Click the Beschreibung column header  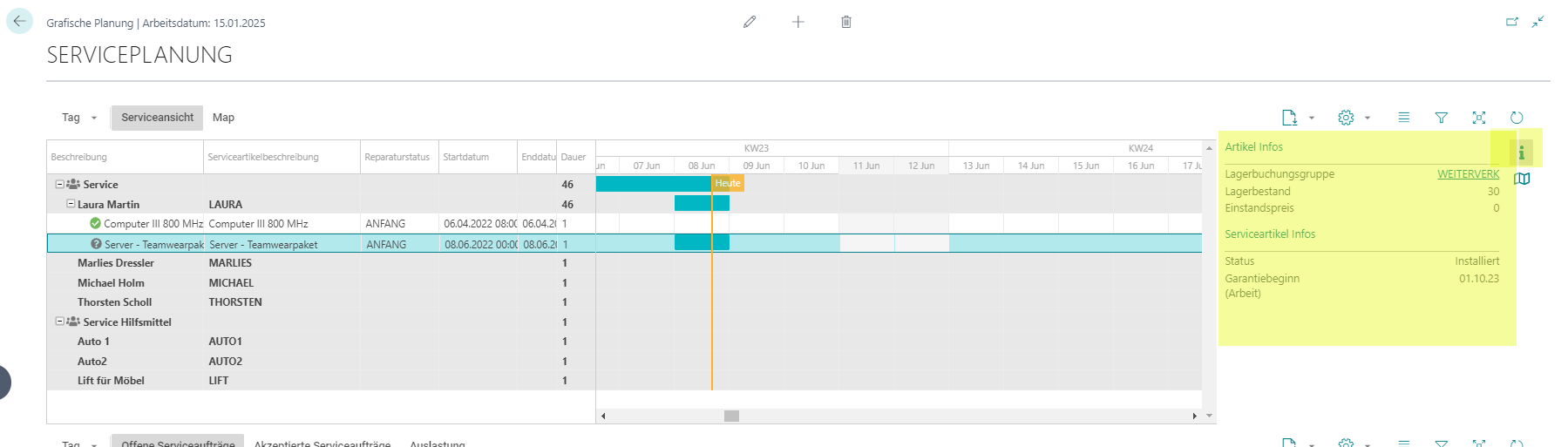(125, 157)
